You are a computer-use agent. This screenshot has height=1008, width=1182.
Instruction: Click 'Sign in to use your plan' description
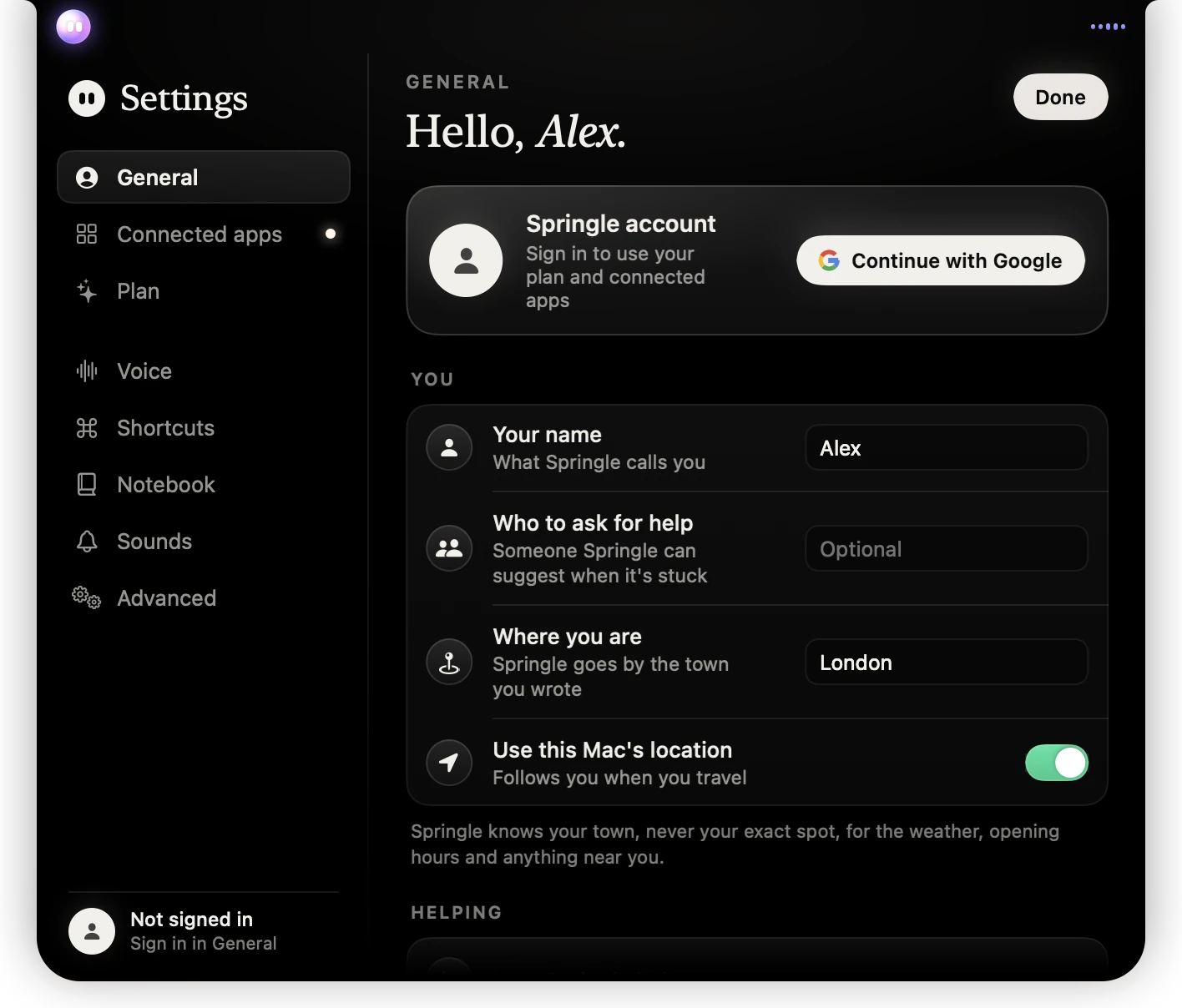(615, 277)
